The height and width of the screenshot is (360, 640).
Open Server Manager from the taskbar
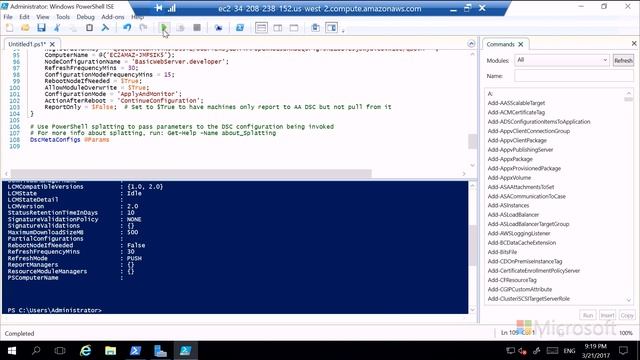[x=160, y=351]
